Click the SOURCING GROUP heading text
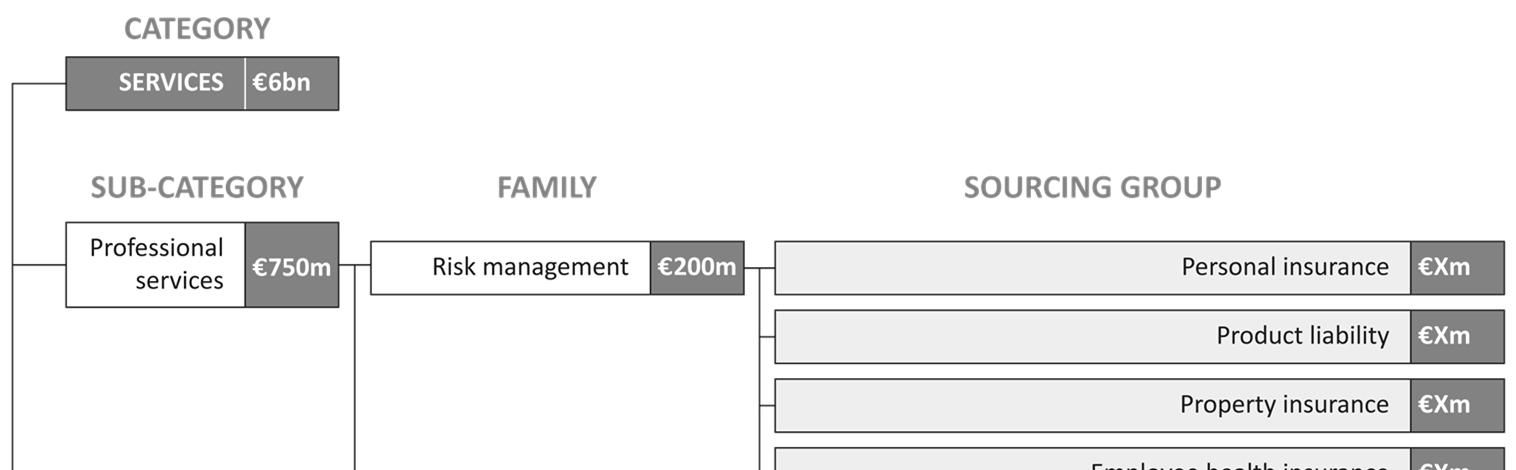The width and height of the screenshot is (1516, 470). [1092, 187]
